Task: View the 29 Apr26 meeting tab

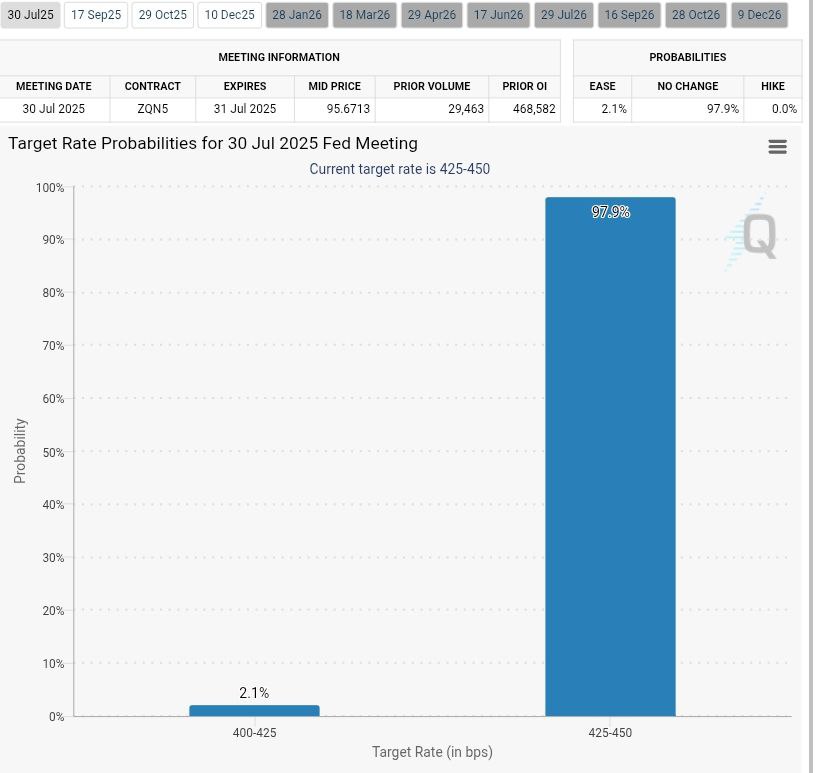Action: pos(432,15)
